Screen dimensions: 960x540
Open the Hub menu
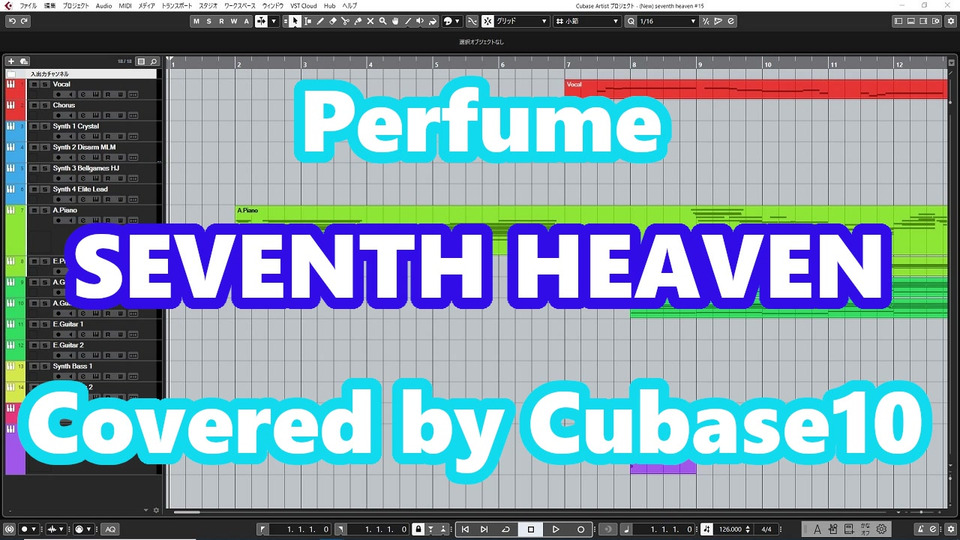coord(329,6)
